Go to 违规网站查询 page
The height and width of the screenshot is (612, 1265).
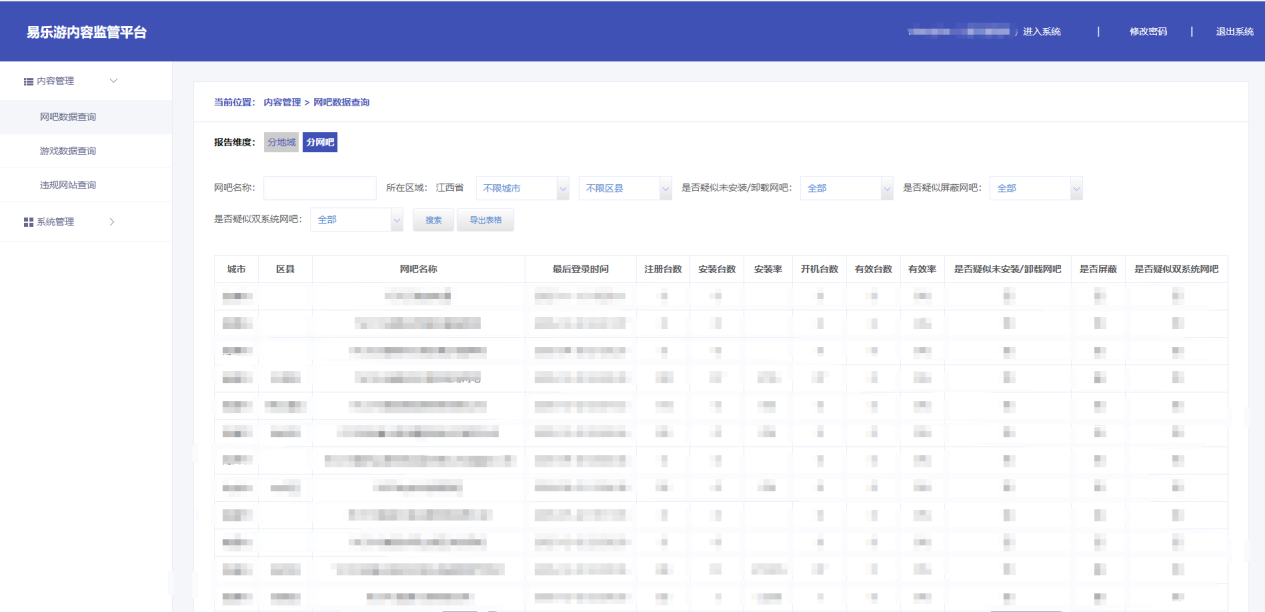pyautogui.click(x=68, y=185)
